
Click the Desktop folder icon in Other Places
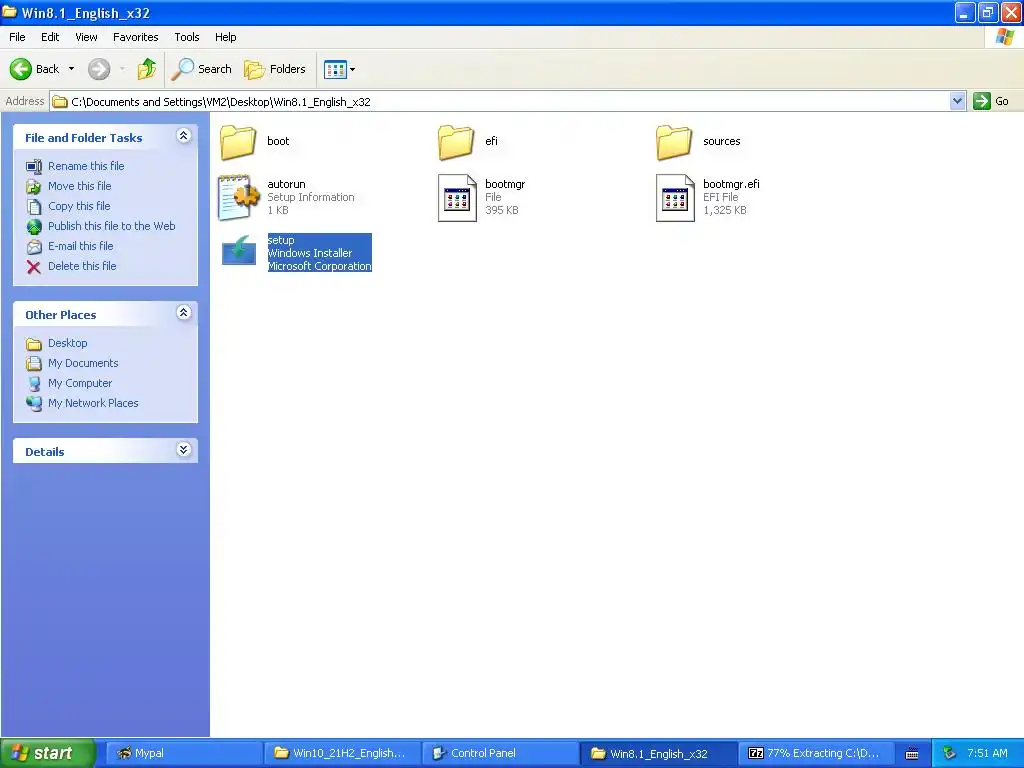[x=34, y=344]
